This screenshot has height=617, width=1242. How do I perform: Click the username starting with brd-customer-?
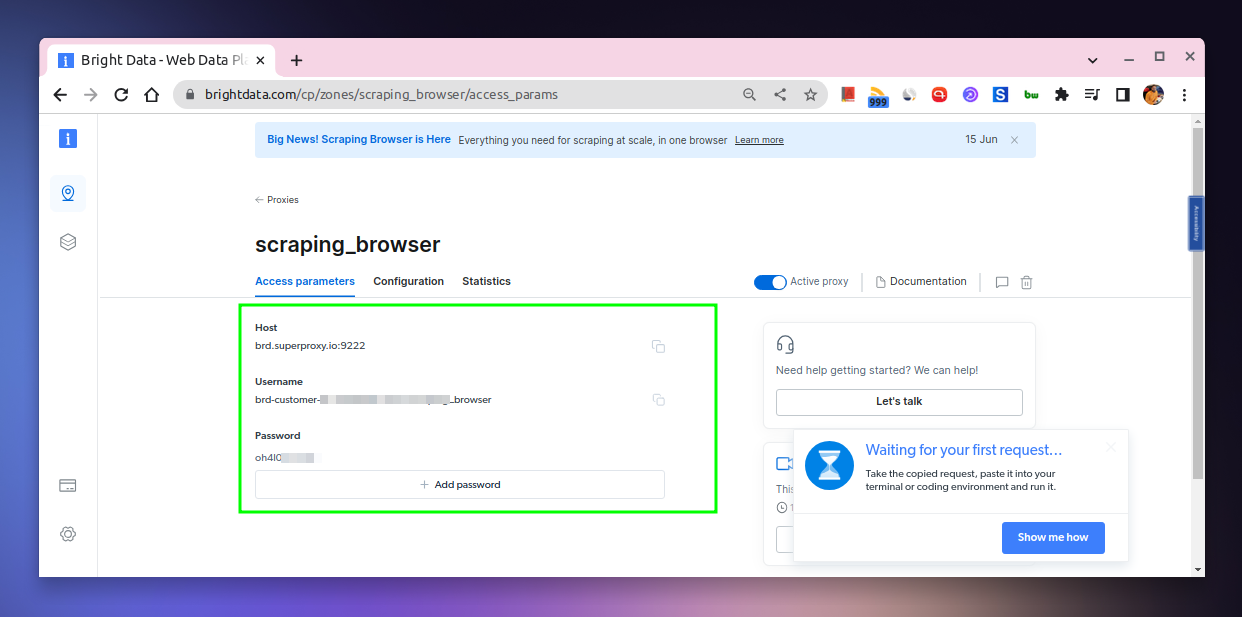click(x=373, y=400)
